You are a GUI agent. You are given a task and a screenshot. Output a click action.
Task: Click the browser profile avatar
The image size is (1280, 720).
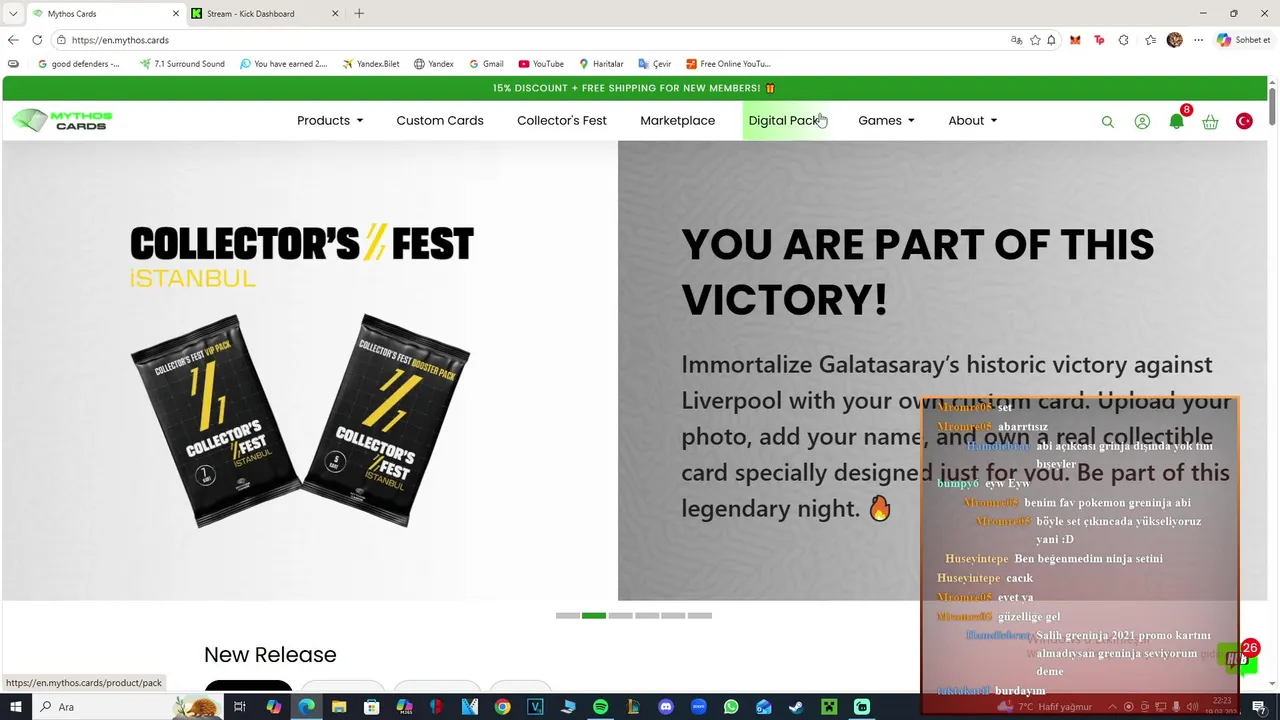[1174, 40]
